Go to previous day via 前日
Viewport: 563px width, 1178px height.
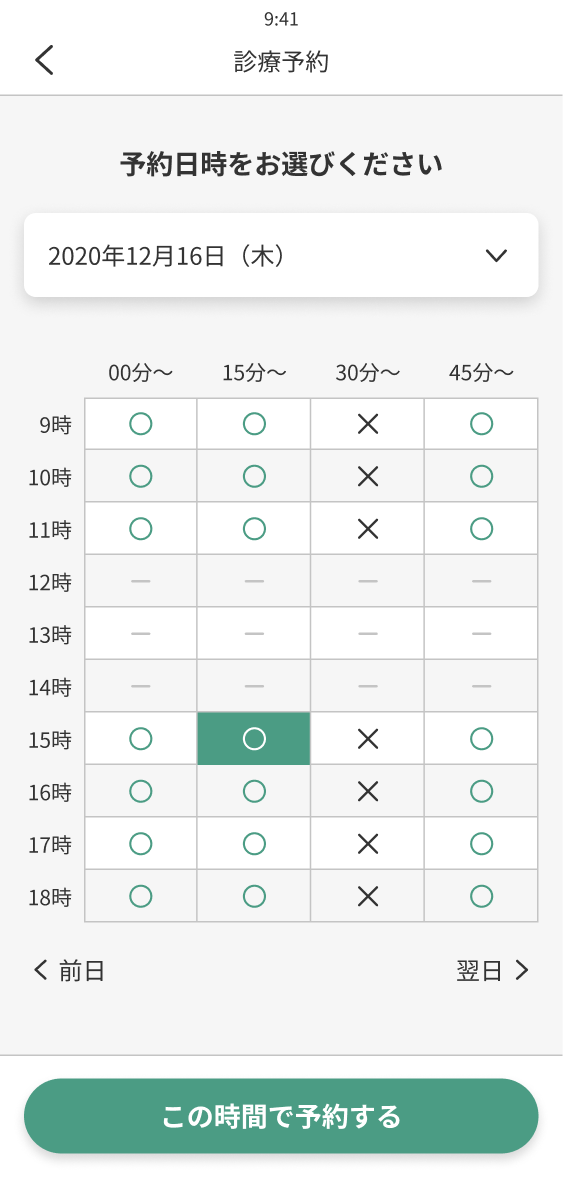(x=69, y=971)
